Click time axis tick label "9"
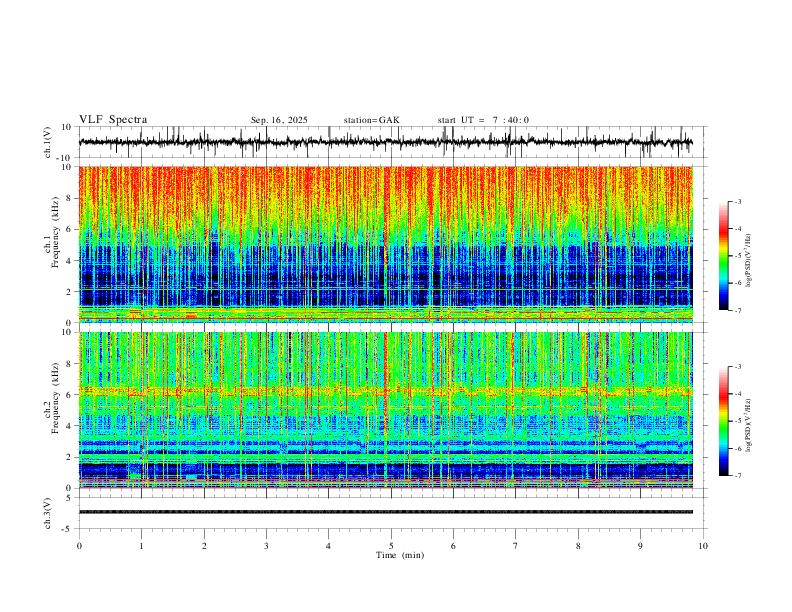 640,546
